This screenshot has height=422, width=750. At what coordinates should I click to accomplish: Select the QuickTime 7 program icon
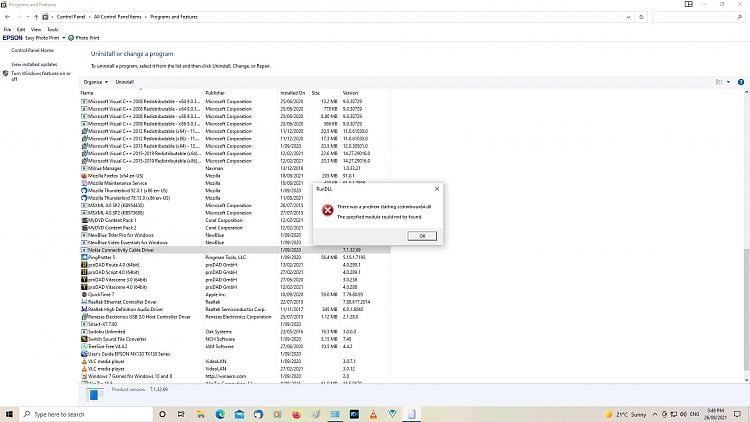[x=84, y=294]
